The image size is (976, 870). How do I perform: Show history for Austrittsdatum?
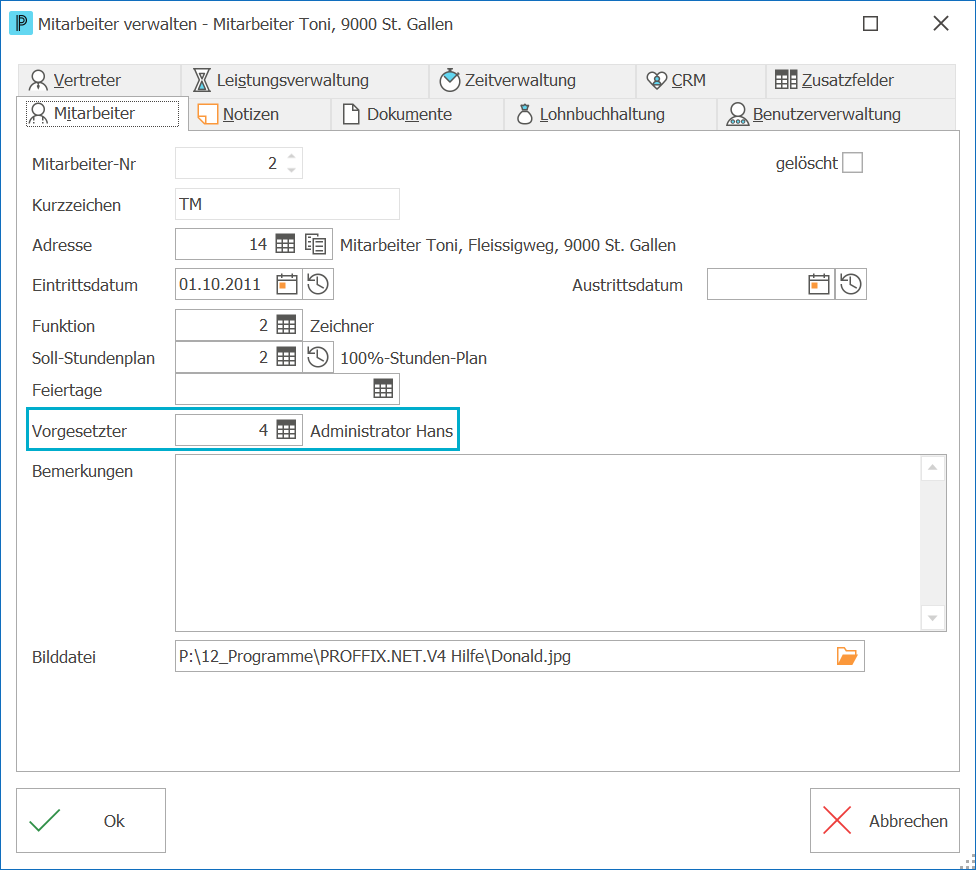851,284
